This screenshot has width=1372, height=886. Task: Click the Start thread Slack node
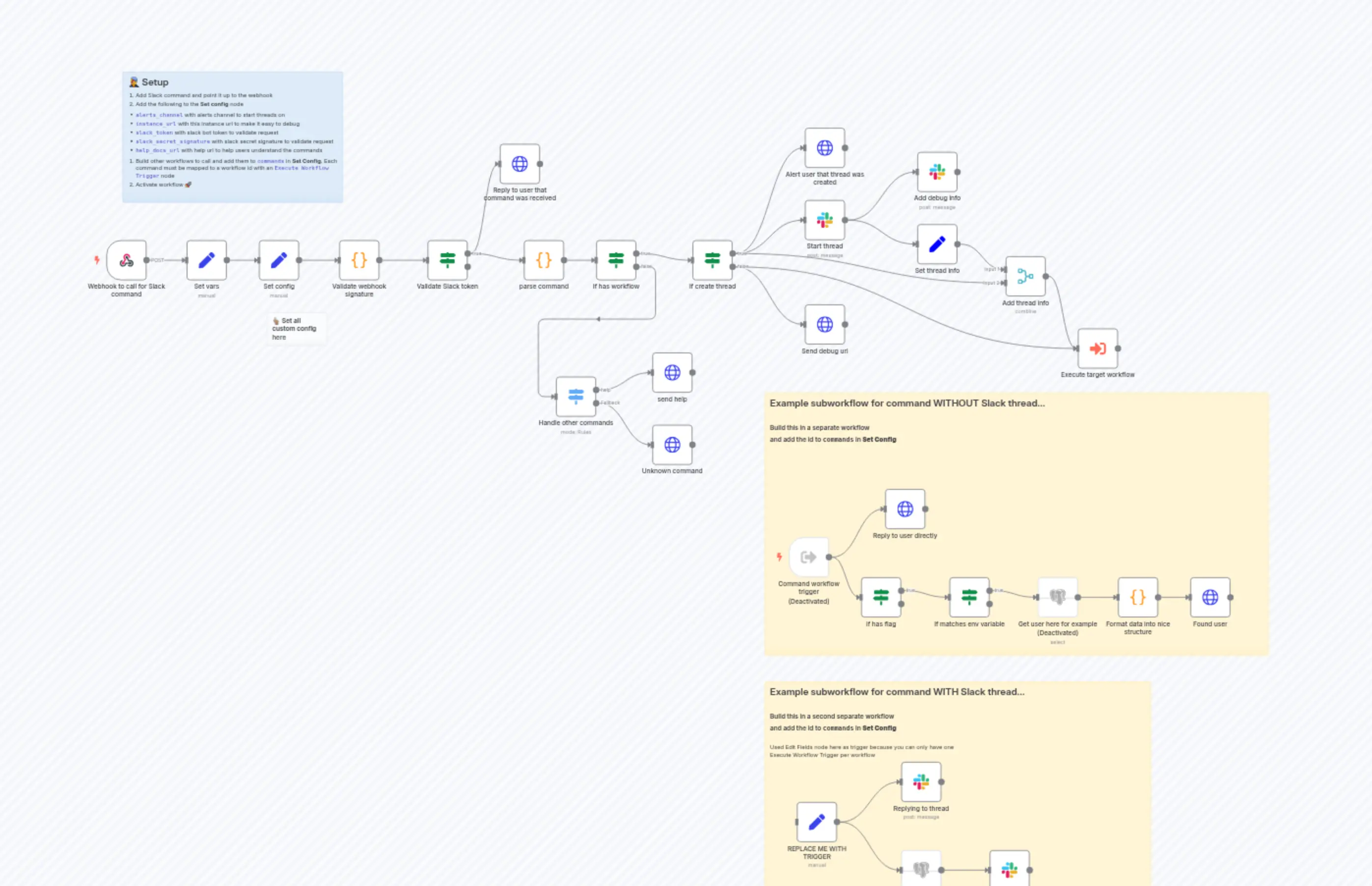(823, 220)
